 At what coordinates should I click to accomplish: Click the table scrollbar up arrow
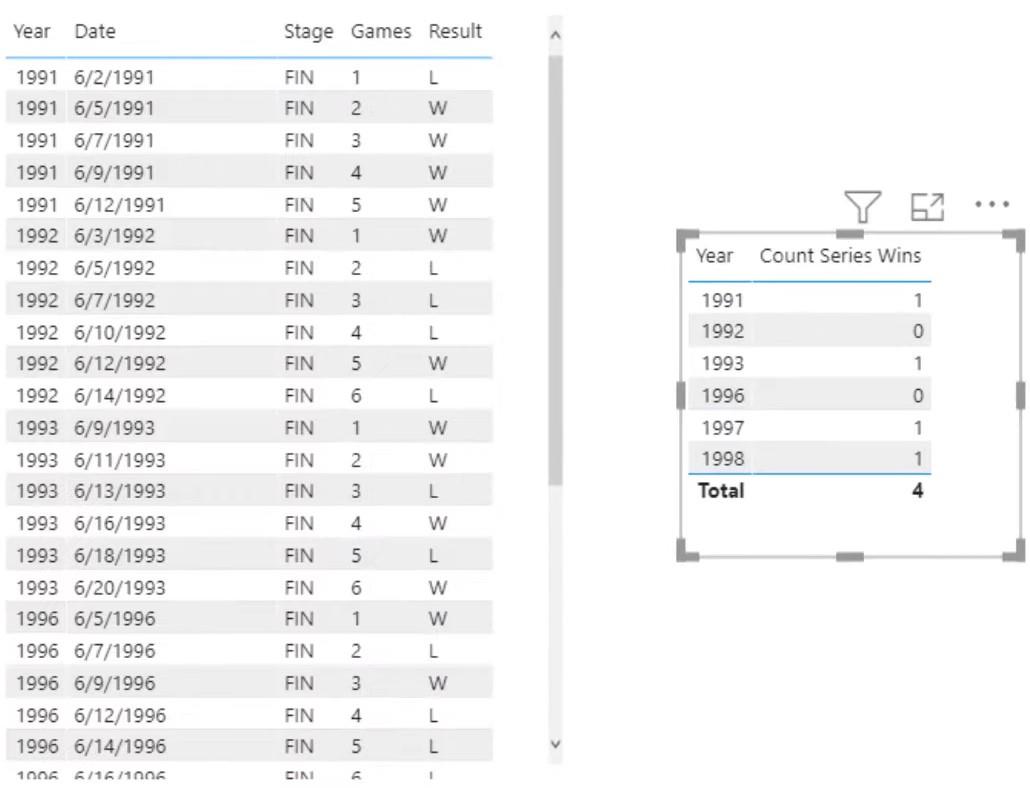coord(555,35)
